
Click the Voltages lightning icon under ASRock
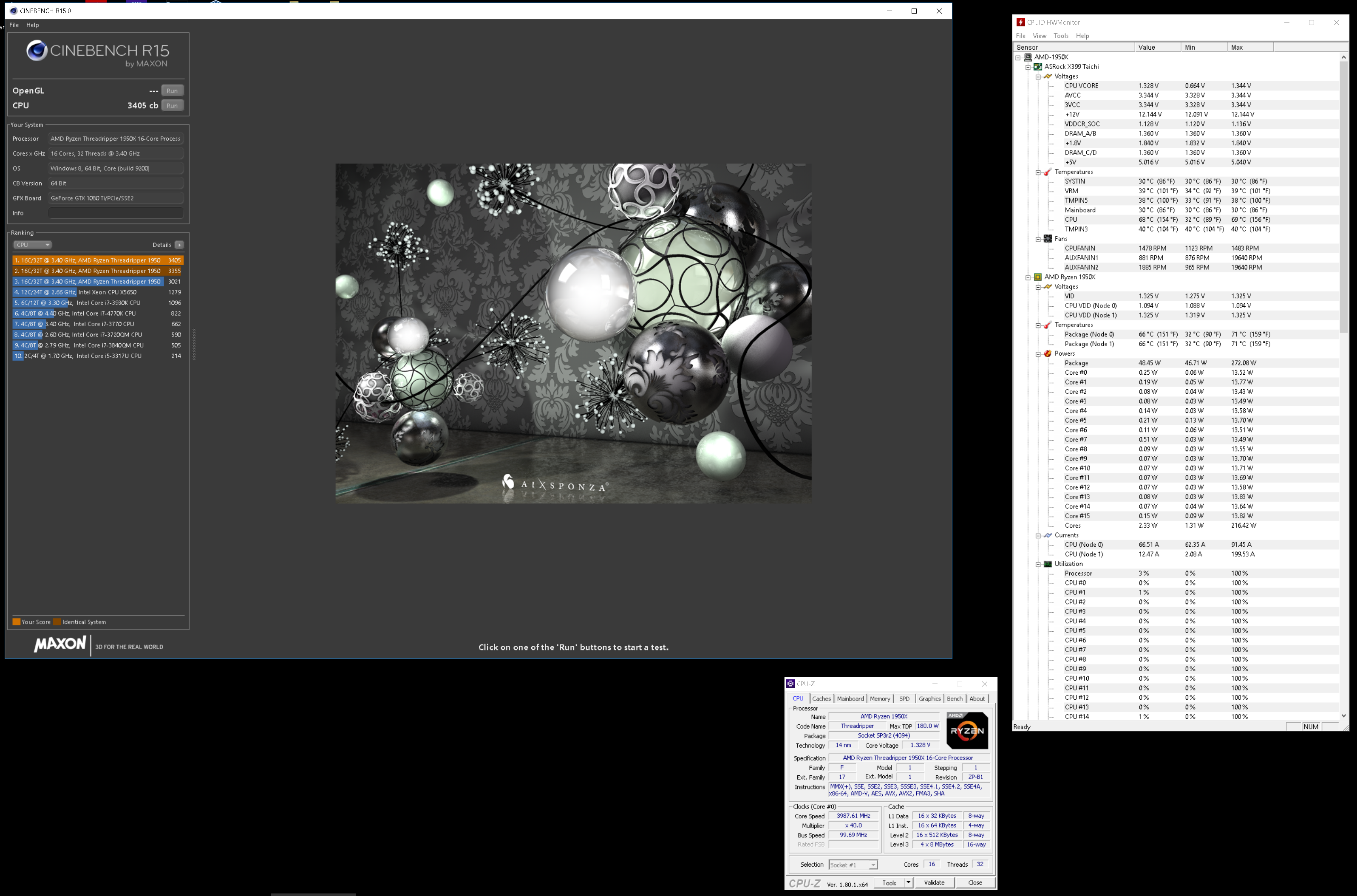pos(1047,76)
